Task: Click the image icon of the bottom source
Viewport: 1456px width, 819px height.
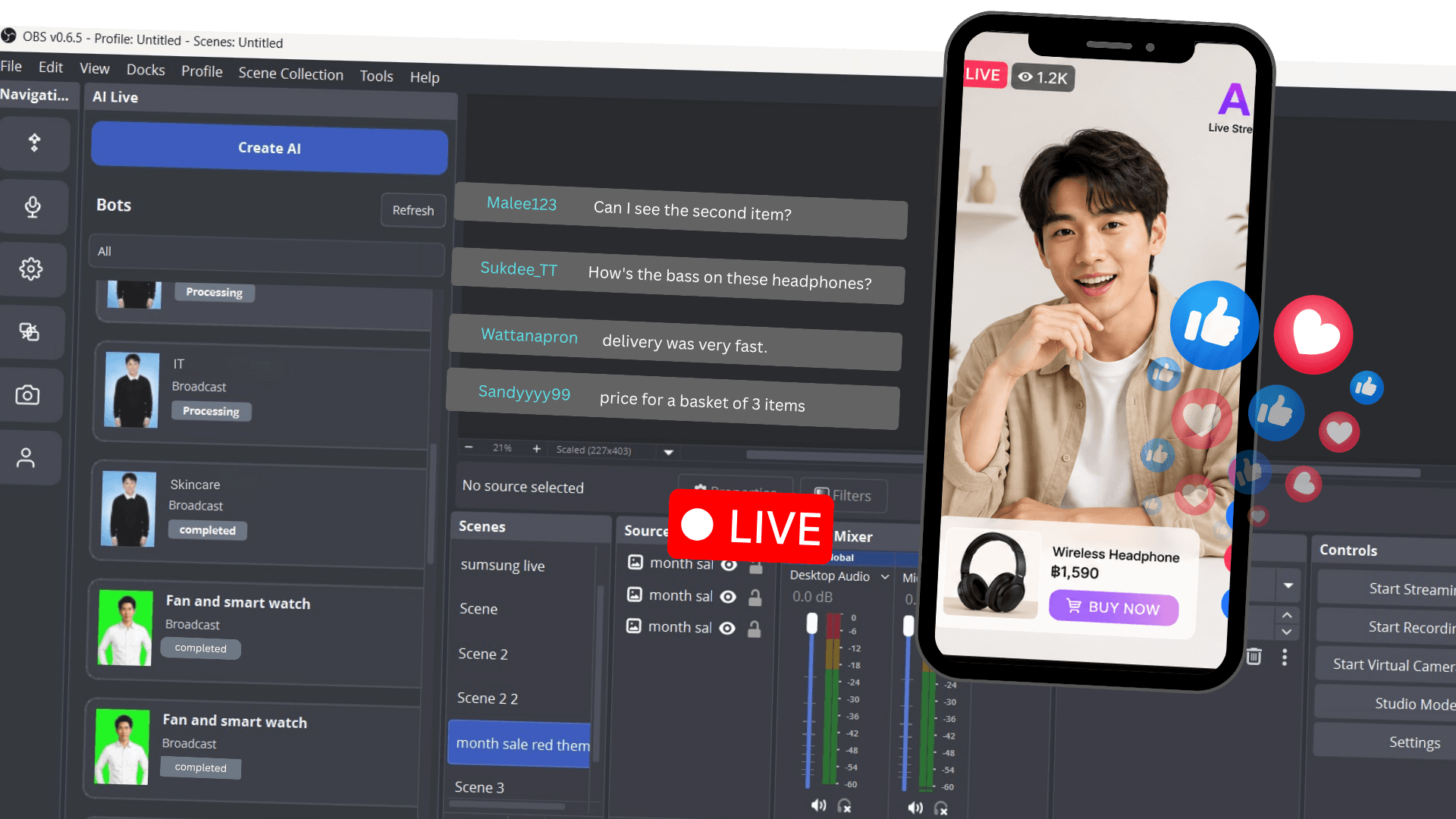Action: click(634, 626)
